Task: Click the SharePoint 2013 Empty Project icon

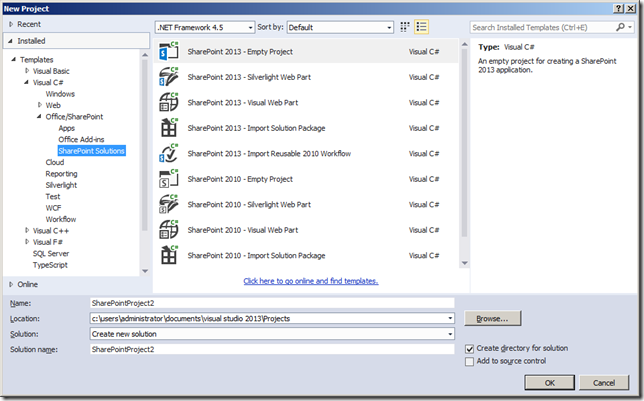Action: click(168, 51)
